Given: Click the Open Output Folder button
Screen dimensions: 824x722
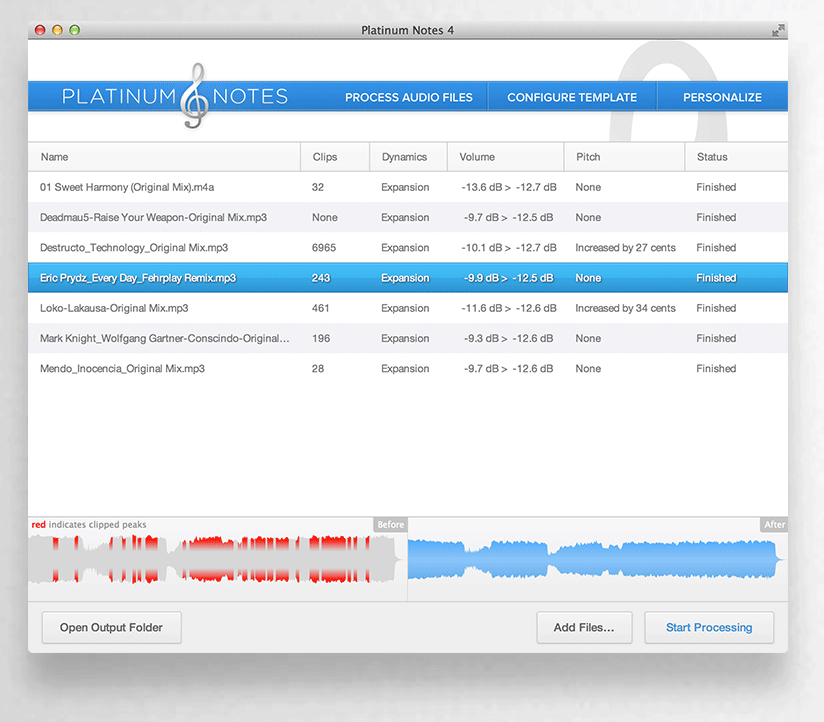Looking at the screenshot, I should tap(111, 627).
